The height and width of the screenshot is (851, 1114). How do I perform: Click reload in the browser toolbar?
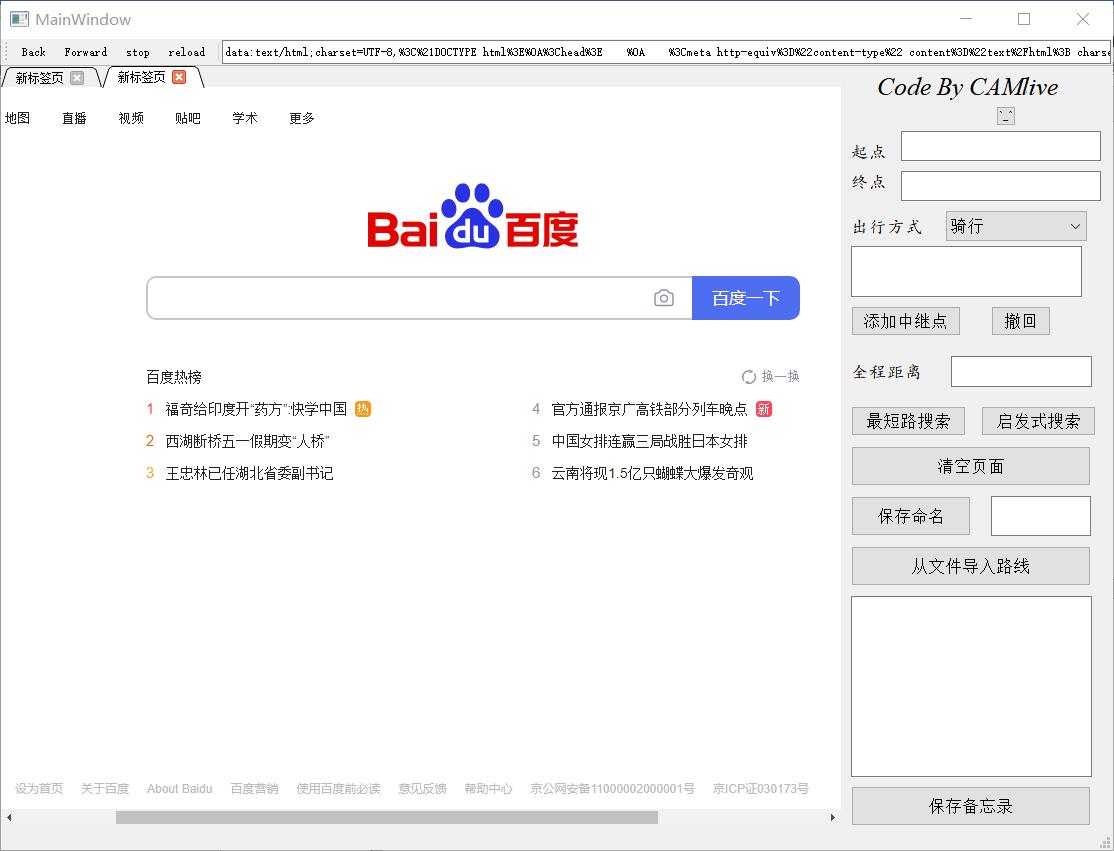tap(186, 52)
